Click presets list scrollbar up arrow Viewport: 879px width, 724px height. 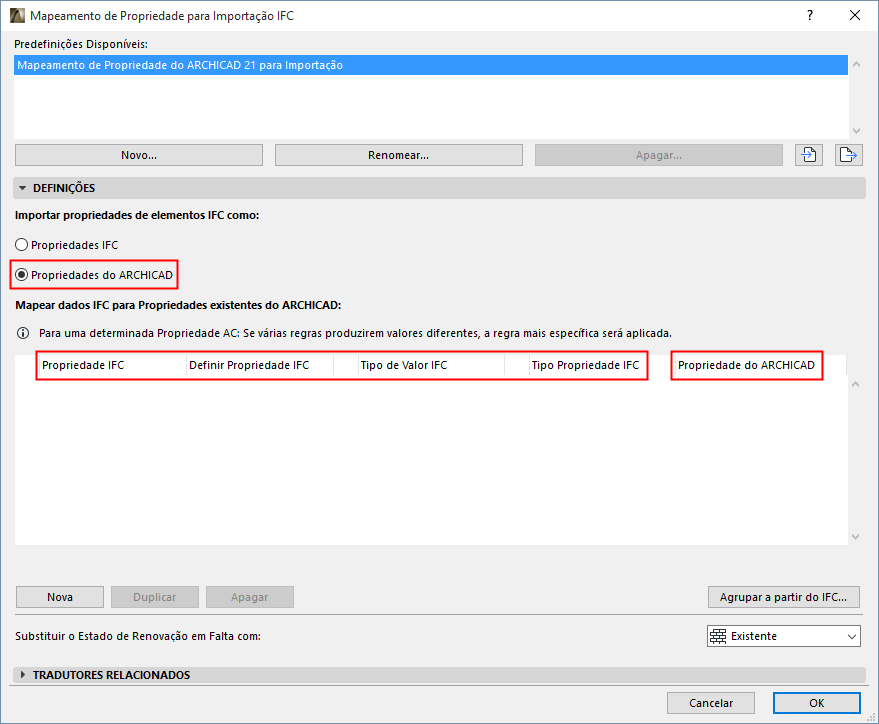tap(856, 64)
